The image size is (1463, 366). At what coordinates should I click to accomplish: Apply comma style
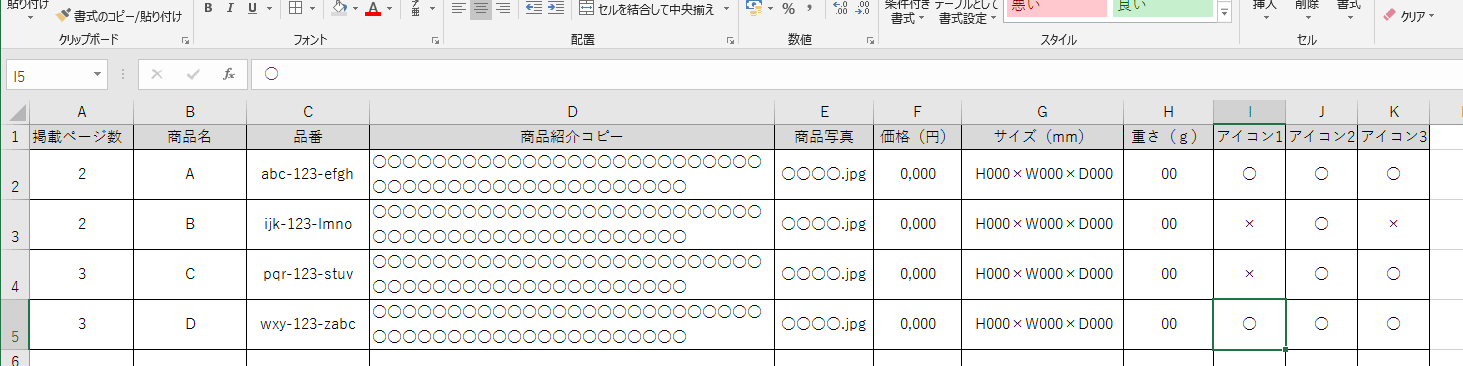809,9
